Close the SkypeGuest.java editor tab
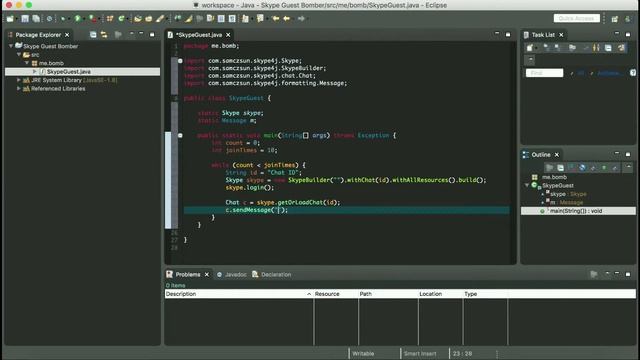 pyautogui.click(x=228, y=35)
